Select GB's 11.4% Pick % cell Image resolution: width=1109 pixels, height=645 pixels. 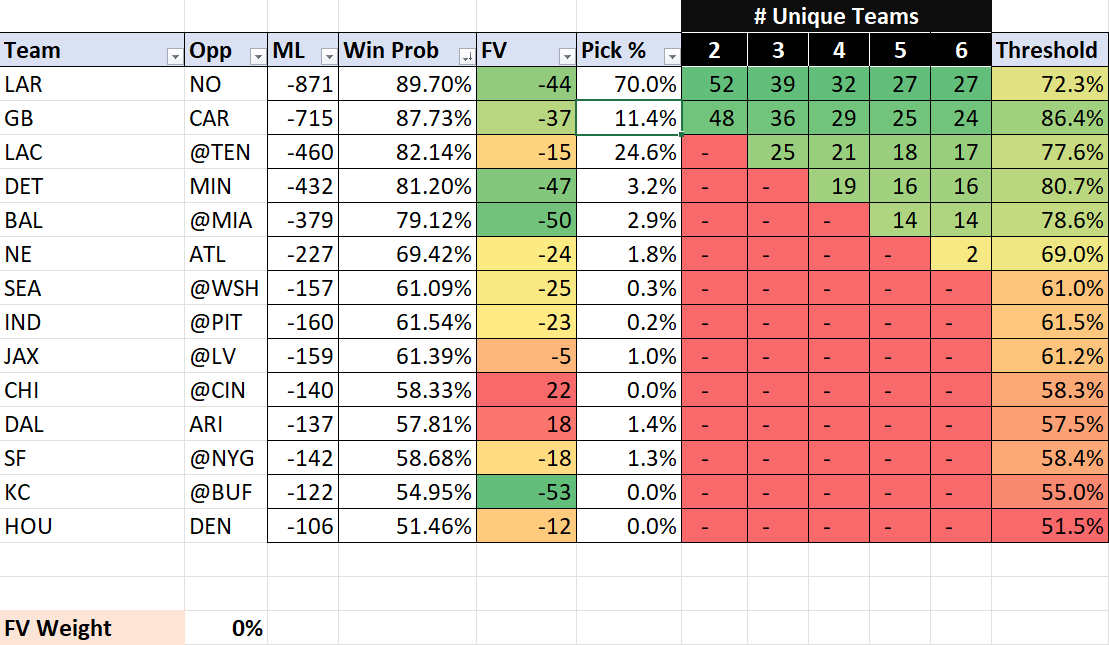[629, 118]
